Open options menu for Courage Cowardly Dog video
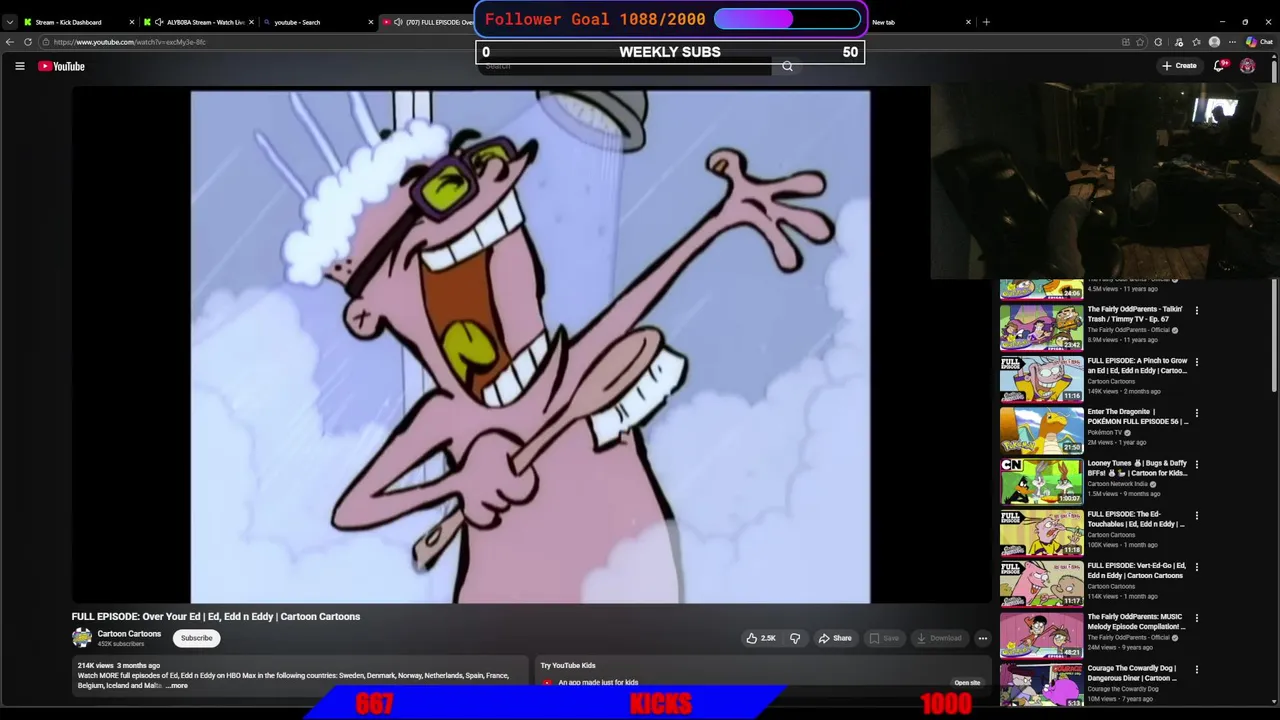The height and width of the screenshot is (720, 1280). coord(1196,670)
